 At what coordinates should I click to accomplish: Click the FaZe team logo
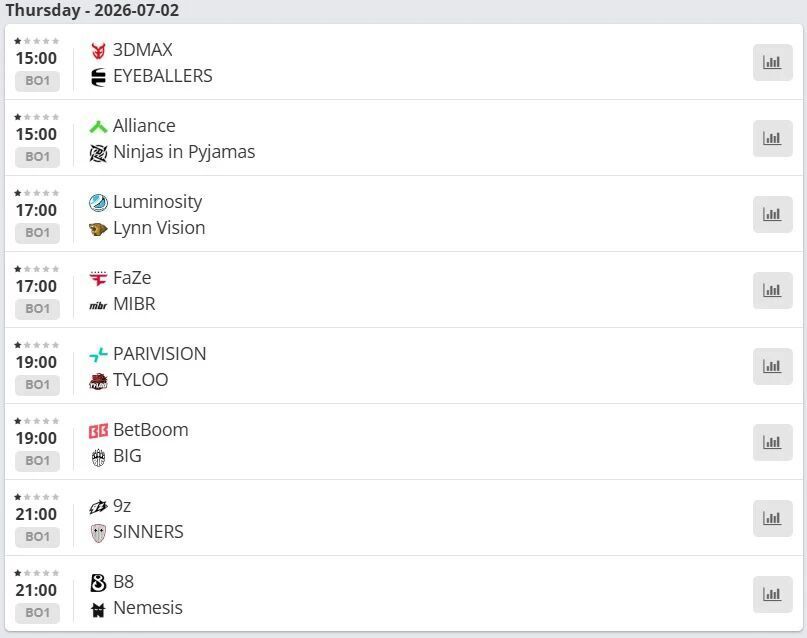tap(98, 278)
